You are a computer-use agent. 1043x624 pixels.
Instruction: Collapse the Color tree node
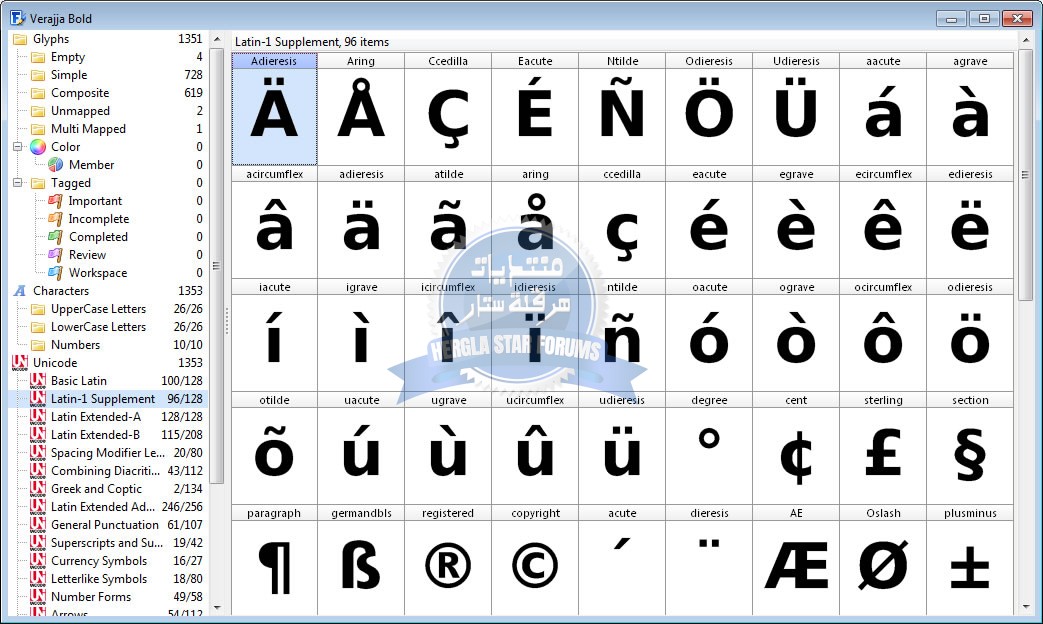[x=19, y=147]
